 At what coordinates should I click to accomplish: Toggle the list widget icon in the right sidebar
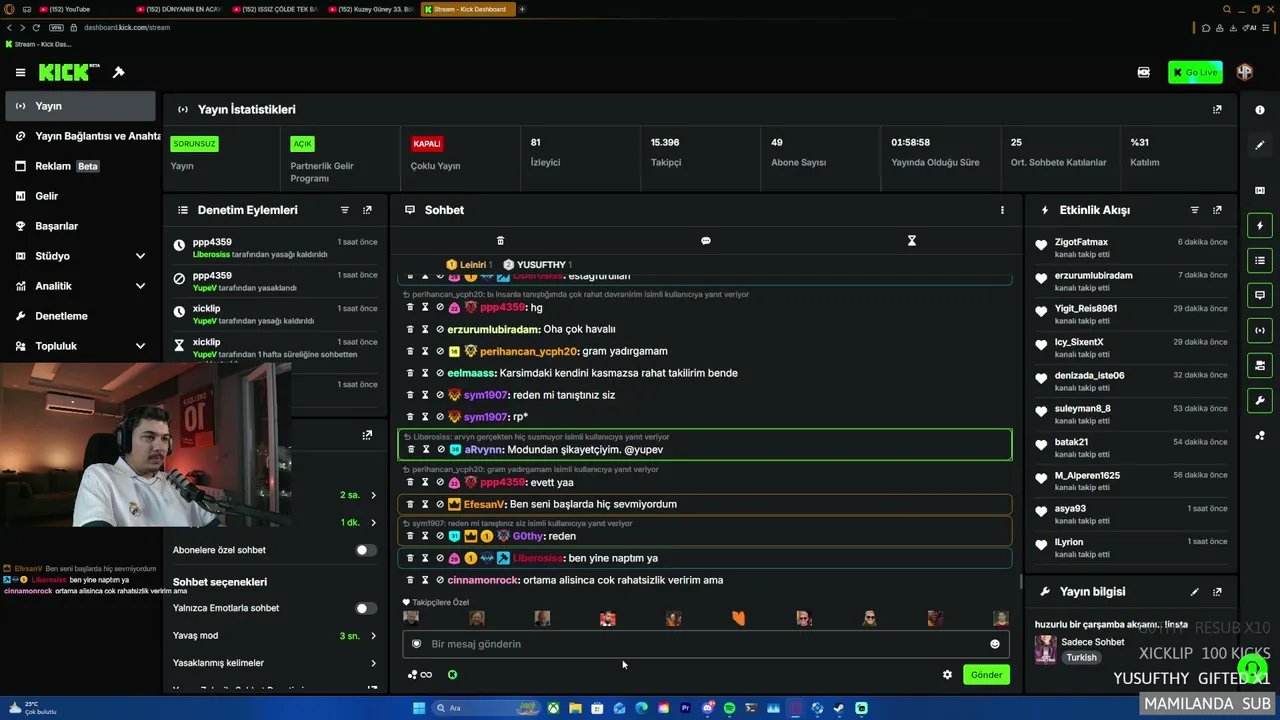coord(1260,261)
